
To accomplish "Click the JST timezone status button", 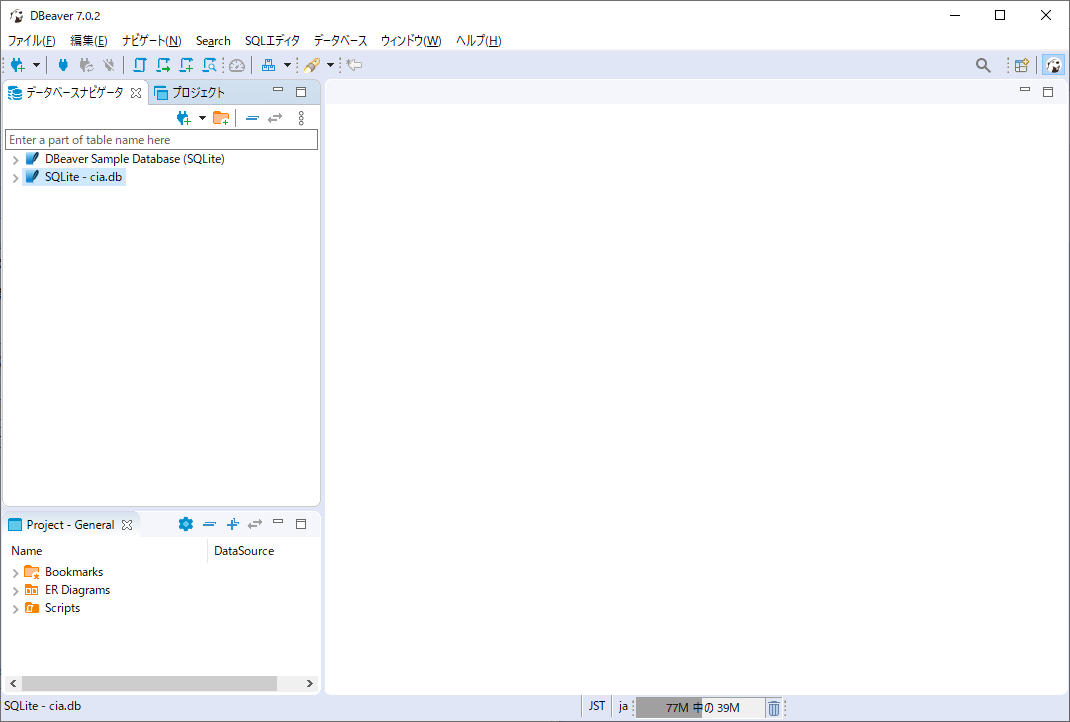I will click(x=597, y=706).
